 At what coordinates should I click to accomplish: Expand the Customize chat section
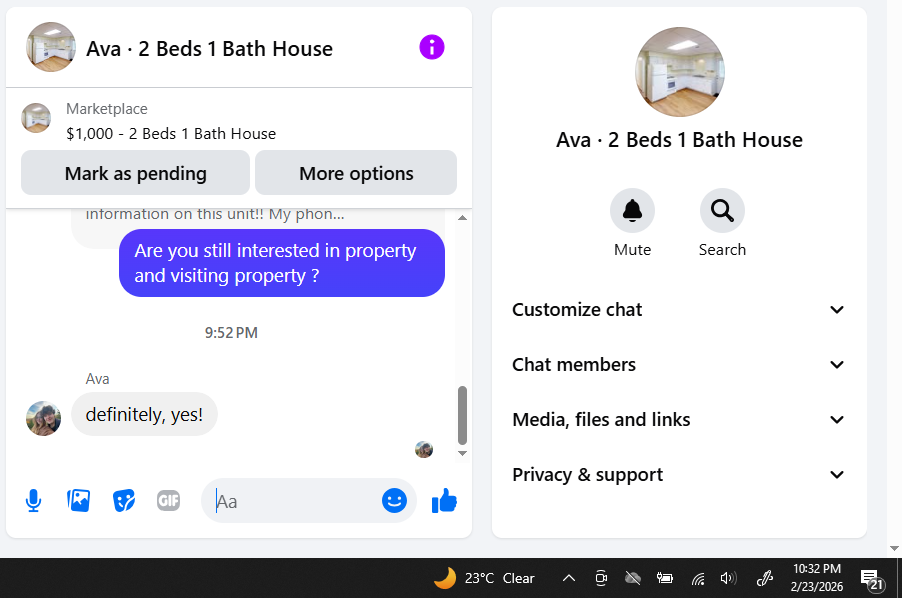[679, 309]
